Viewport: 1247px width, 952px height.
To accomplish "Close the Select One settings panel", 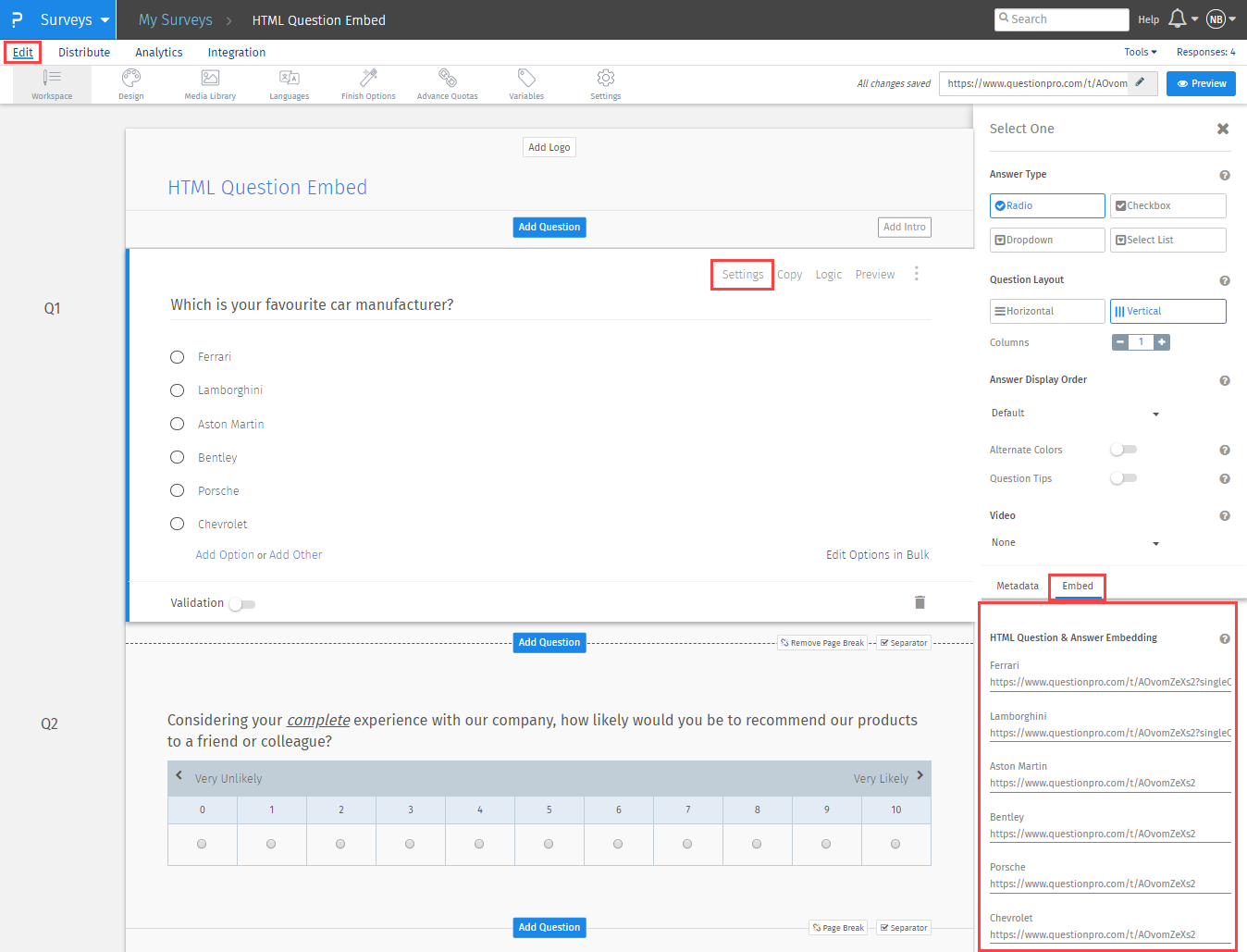I will coord(1223,129).
